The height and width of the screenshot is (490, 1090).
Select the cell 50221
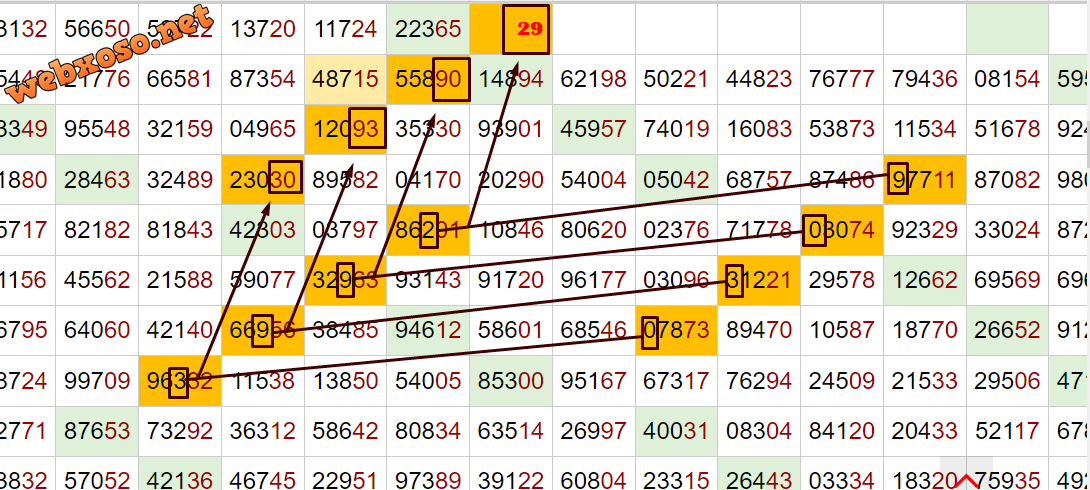tap(676, 79)
